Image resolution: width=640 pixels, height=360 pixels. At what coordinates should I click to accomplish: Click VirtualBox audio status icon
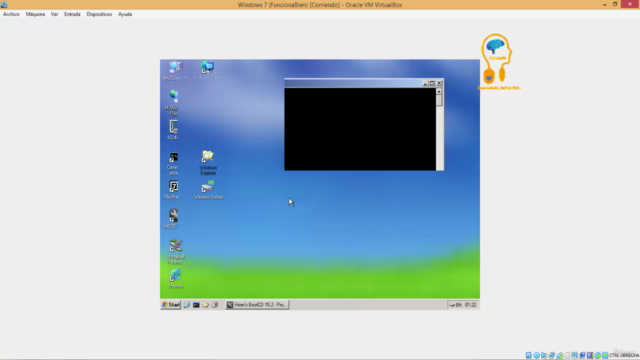(x=544, y=355)
